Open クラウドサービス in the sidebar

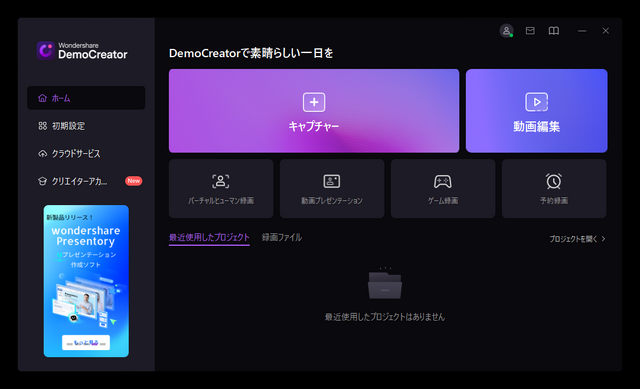[86, 153]
